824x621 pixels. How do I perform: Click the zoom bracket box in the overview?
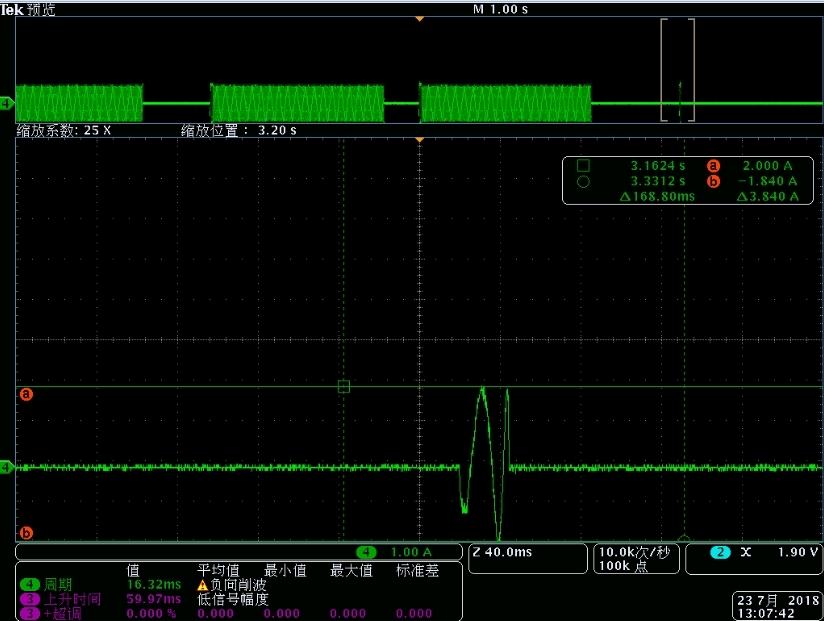(x=678, y=70)
